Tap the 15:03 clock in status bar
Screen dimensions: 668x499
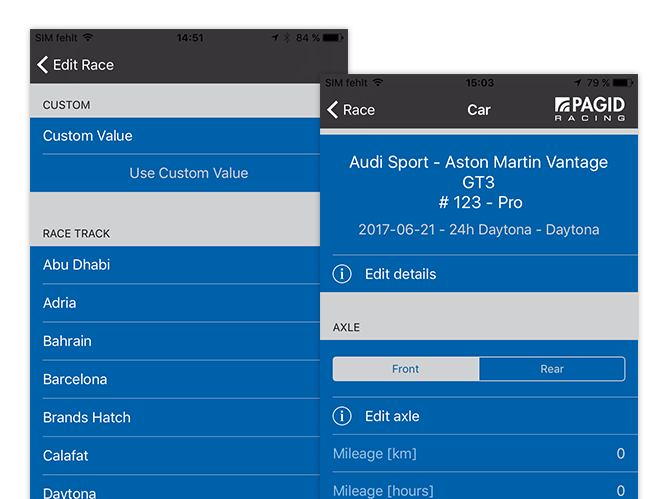click(480, 83)
